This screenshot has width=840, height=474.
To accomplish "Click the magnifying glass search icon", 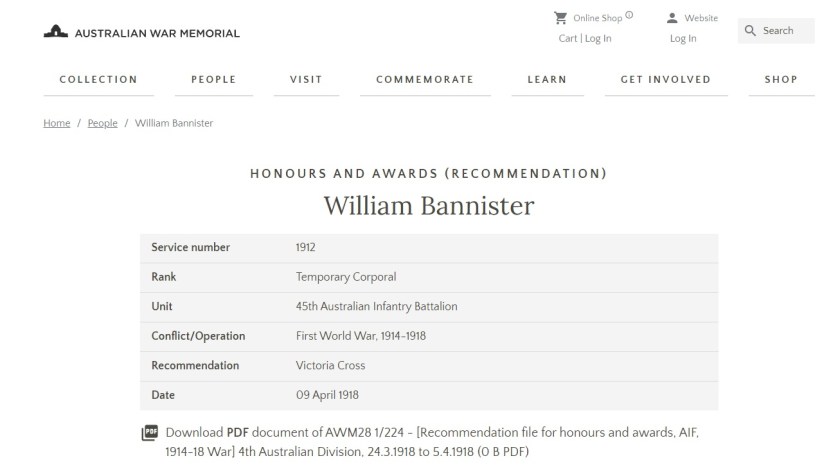I will pyautogui.click(x=751, y=31).
